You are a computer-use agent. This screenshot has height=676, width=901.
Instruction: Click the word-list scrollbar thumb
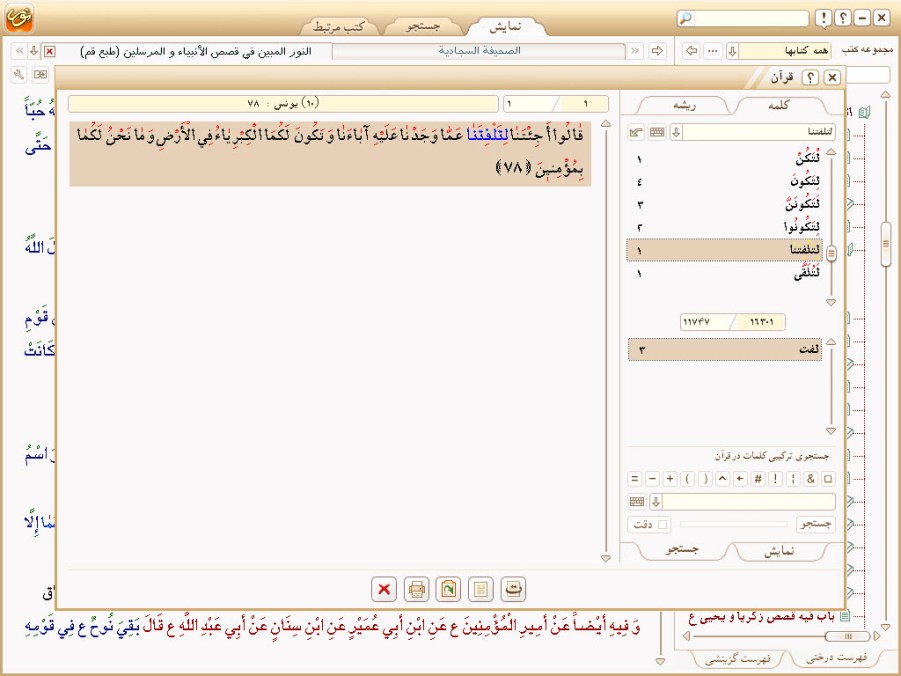point(831,253)
